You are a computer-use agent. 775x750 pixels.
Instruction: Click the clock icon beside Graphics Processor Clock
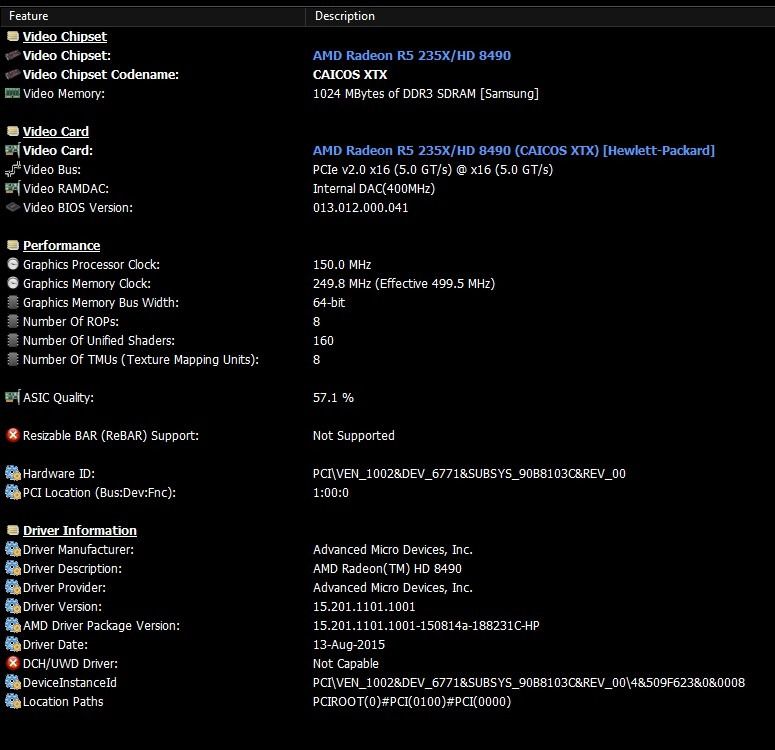click(13, 264)
